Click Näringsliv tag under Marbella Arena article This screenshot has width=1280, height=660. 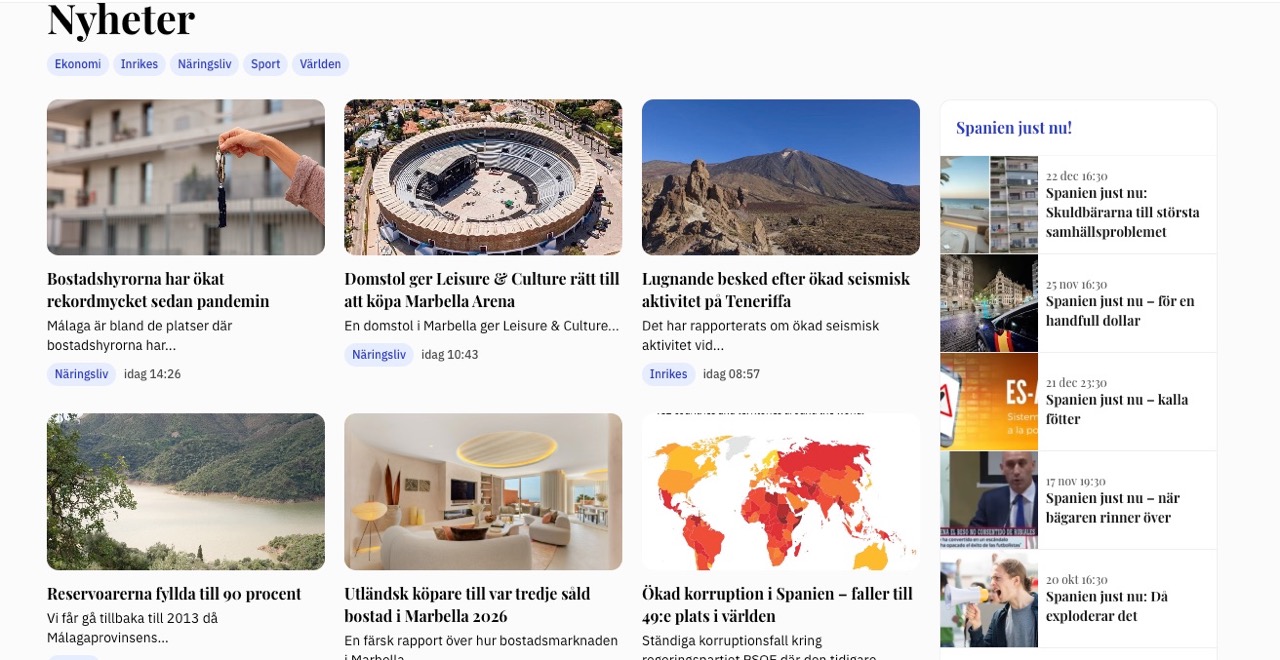coord(378,355)
